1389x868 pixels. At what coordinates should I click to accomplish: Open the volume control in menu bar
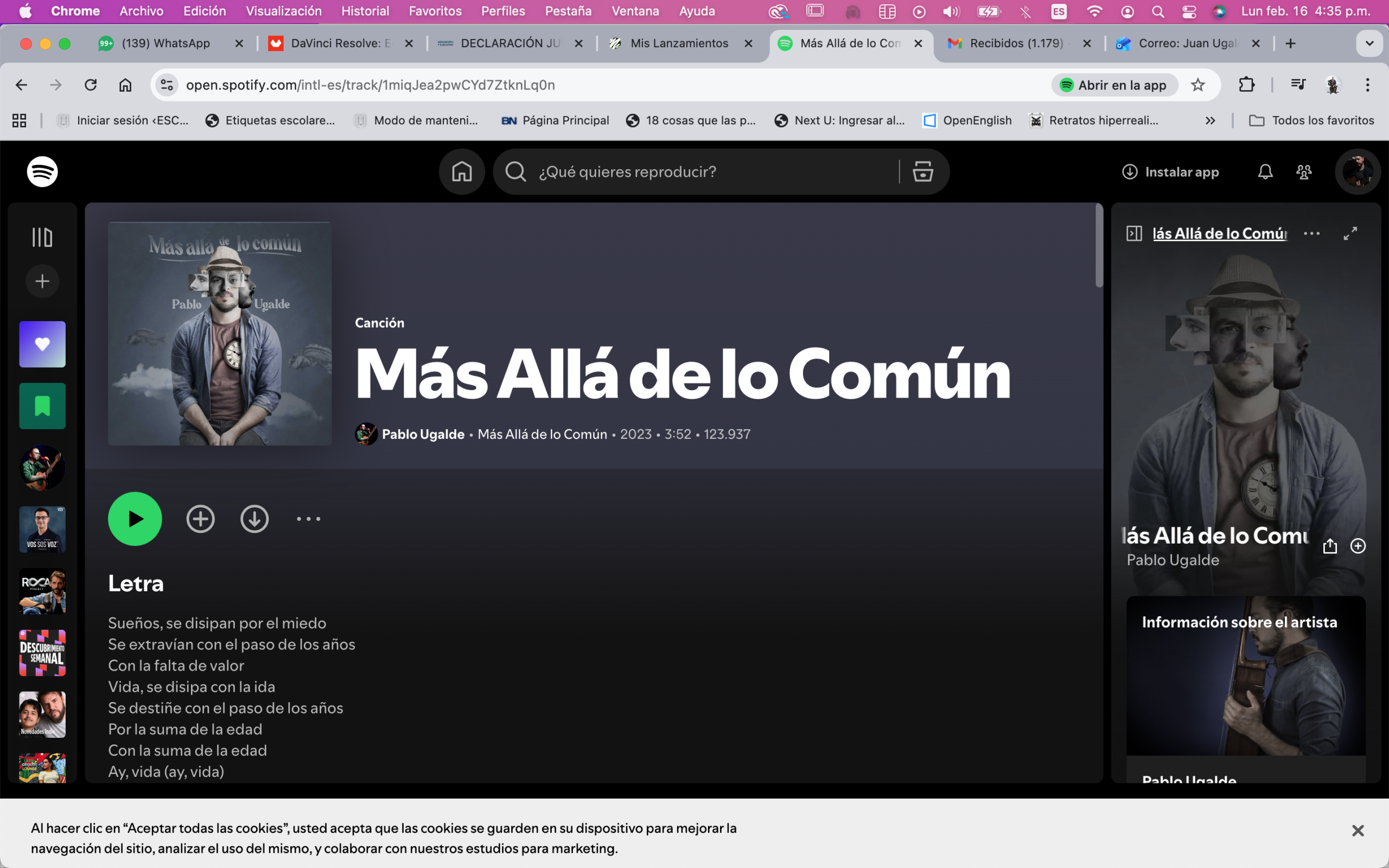(x=951, y=11)
